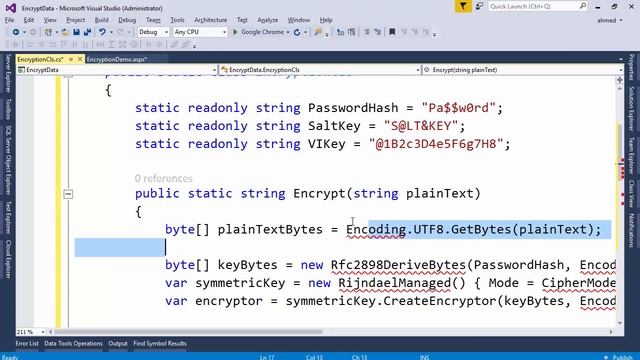Click the editor split-window handle above scrollbar
Screen dimensions: 640x360
tap(620, 80)
